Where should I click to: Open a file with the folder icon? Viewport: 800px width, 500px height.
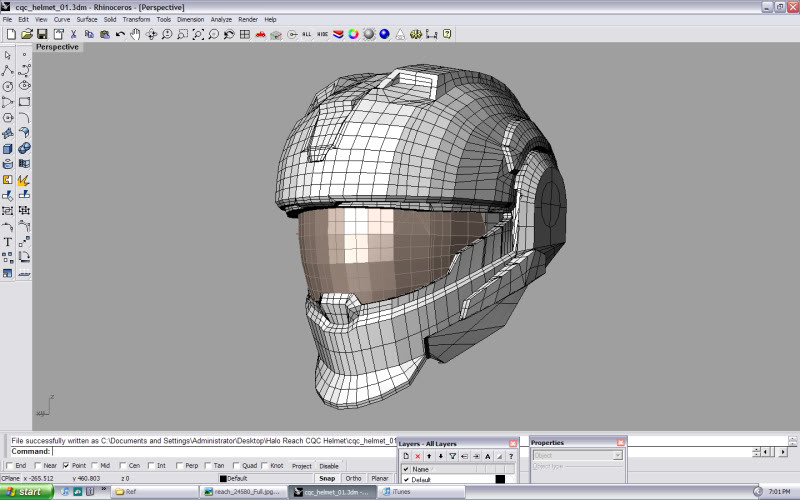(x=27, y=34)
